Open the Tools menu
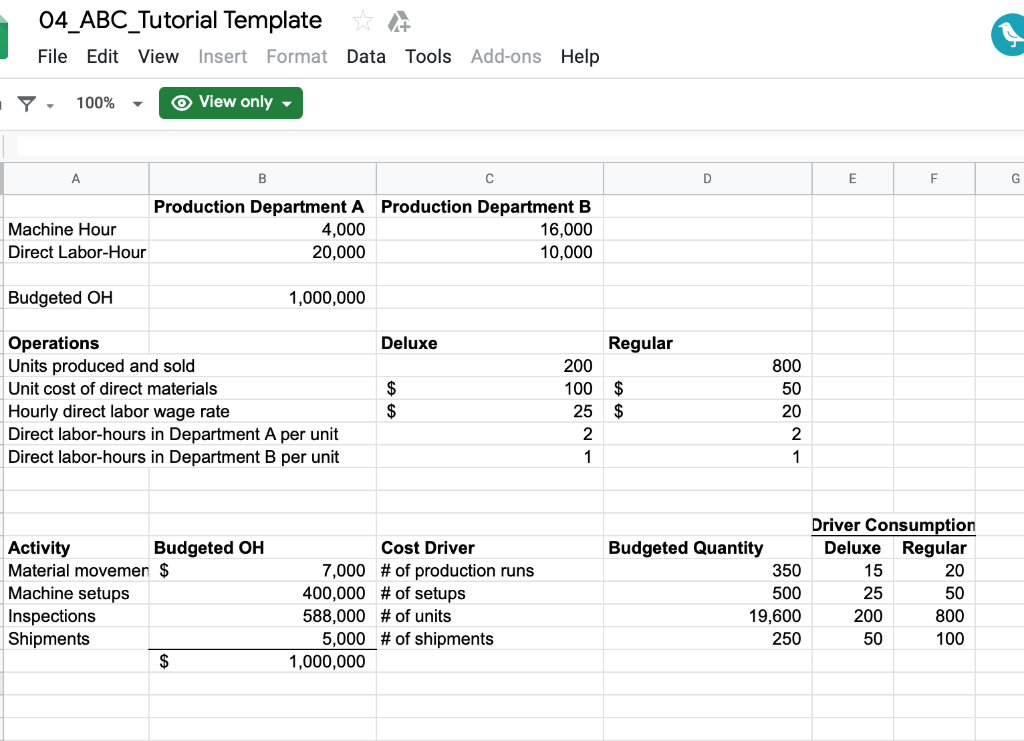 pos(428,57)
